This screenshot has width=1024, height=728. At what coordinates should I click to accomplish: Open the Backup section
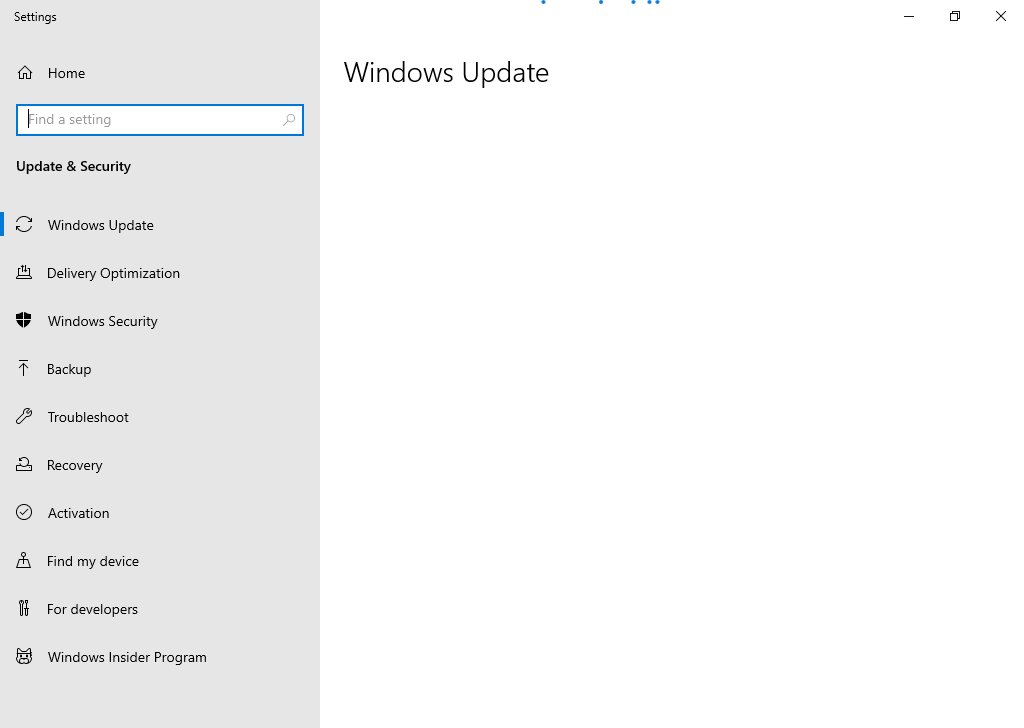(160, 369)
